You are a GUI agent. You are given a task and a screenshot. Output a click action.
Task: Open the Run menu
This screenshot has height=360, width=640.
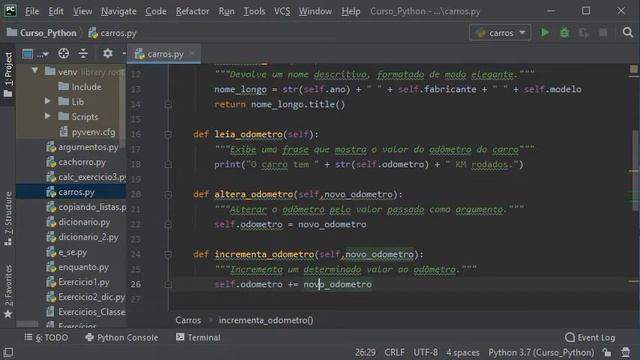(x=226, y=11)
